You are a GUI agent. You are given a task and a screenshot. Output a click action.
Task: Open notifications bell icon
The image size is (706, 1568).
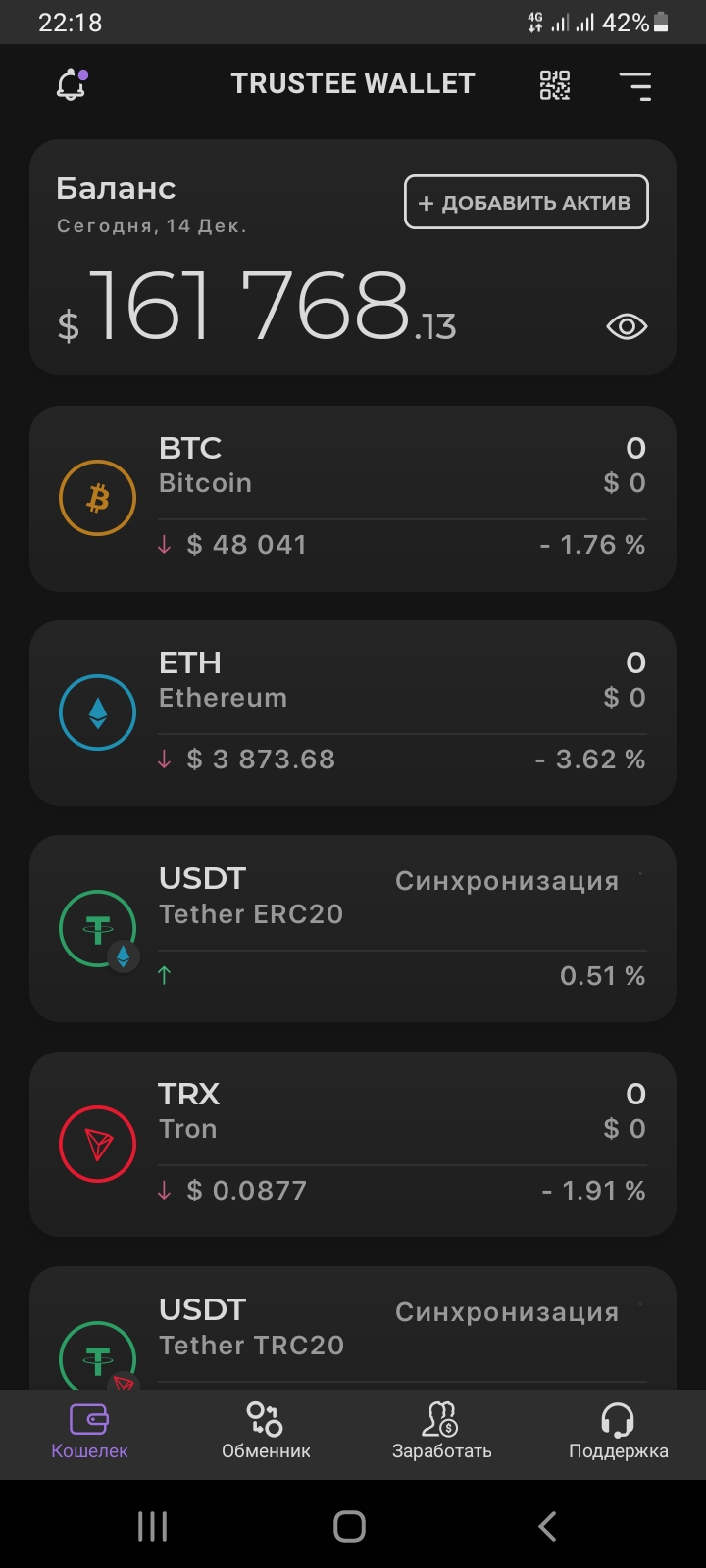[x=72, y=85]
